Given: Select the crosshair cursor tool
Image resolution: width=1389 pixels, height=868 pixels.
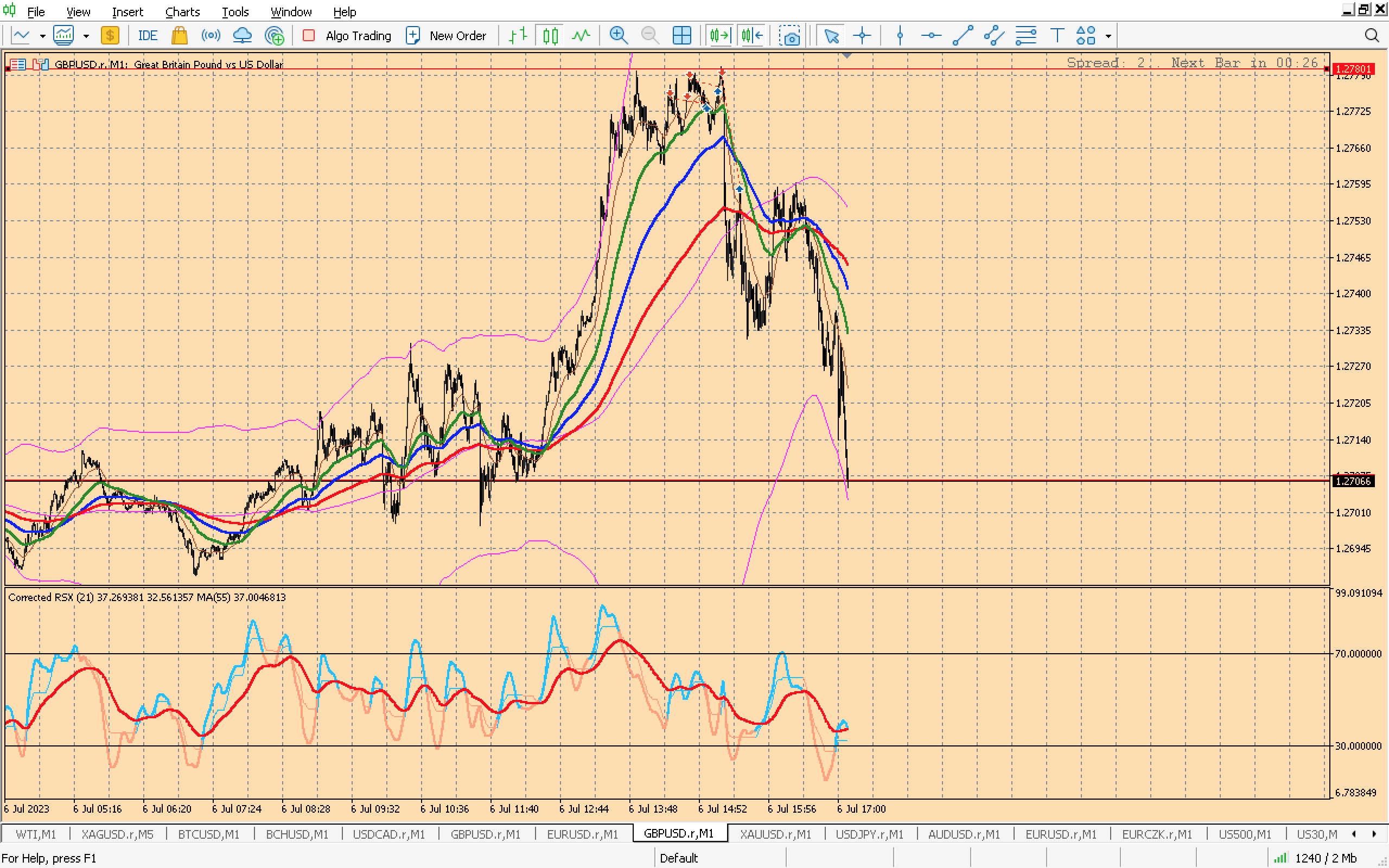Looking at the screenshot, I should point(862,36).
